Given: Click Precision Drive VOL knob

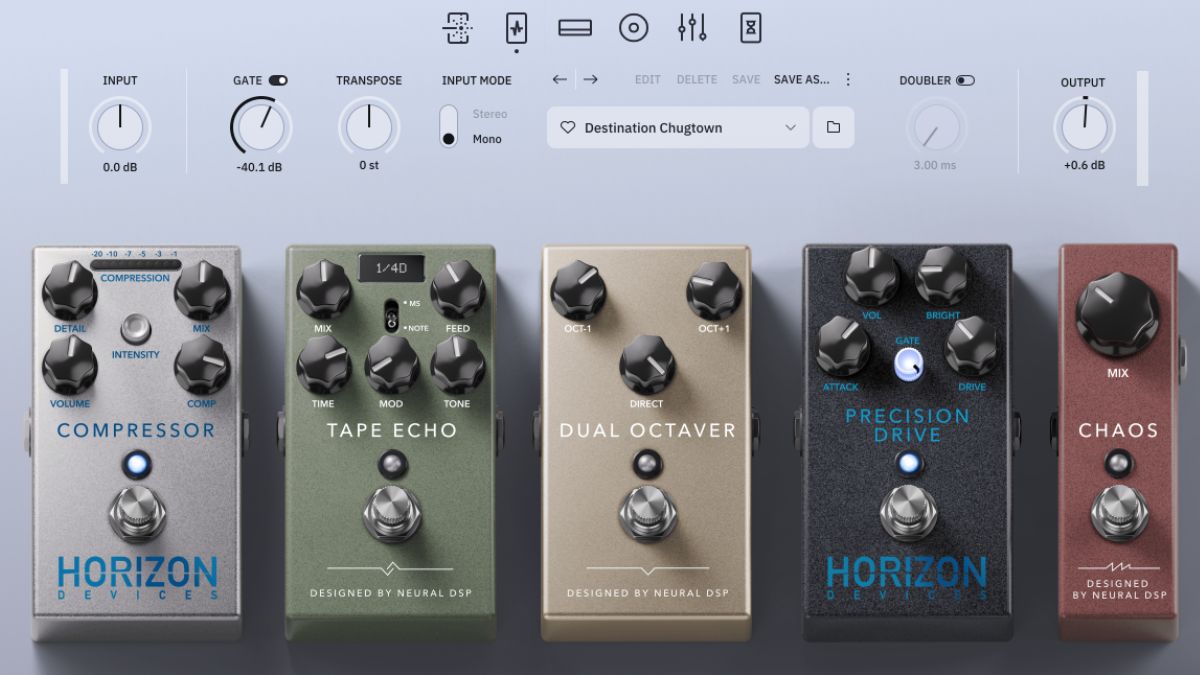Looking at the screenshot, I should point(872,276).
